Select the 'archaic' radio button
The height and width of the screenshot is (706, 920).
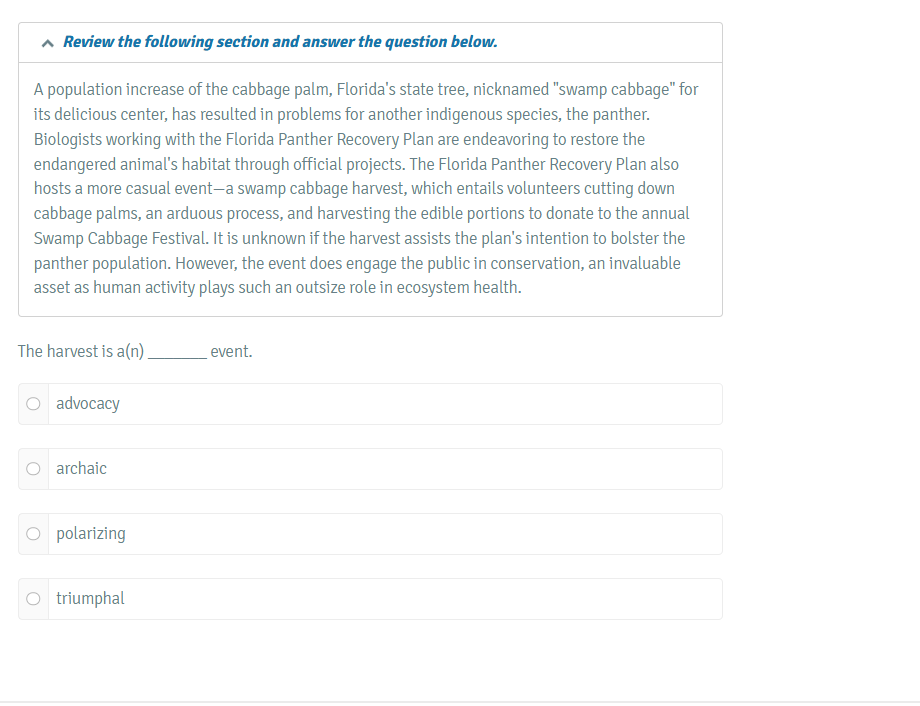[33, 469]
